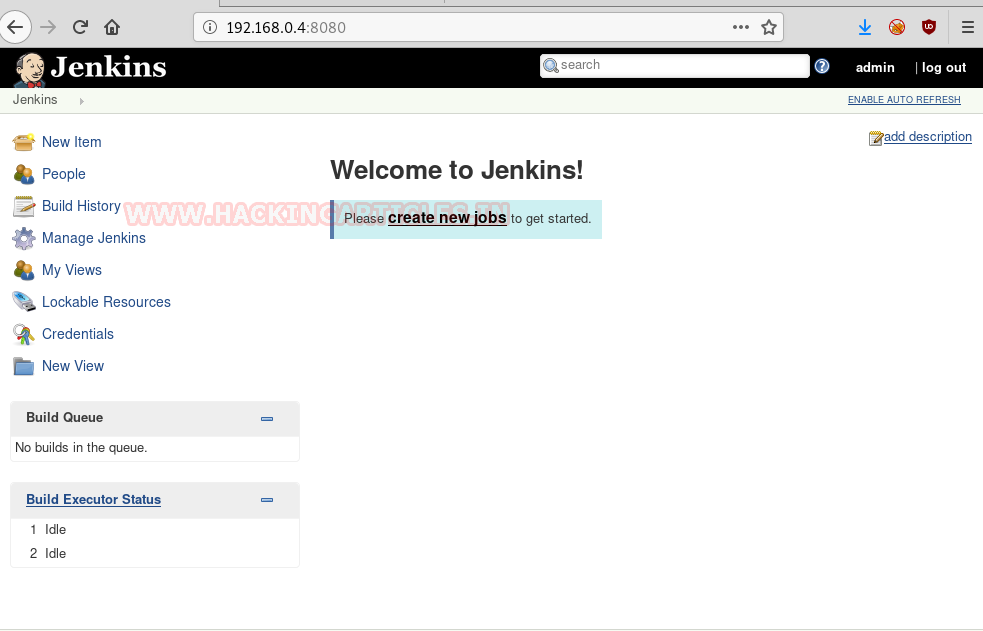The image size is (983, 631).
Task: Collapse the Build Executor Status panel
Action: click(267, 500)
